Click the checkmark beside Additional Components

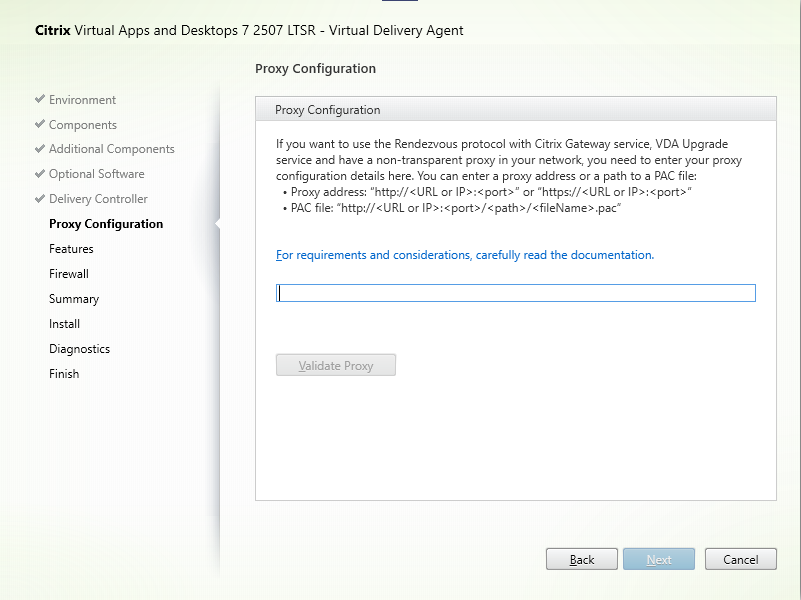[x=40, y=148]
